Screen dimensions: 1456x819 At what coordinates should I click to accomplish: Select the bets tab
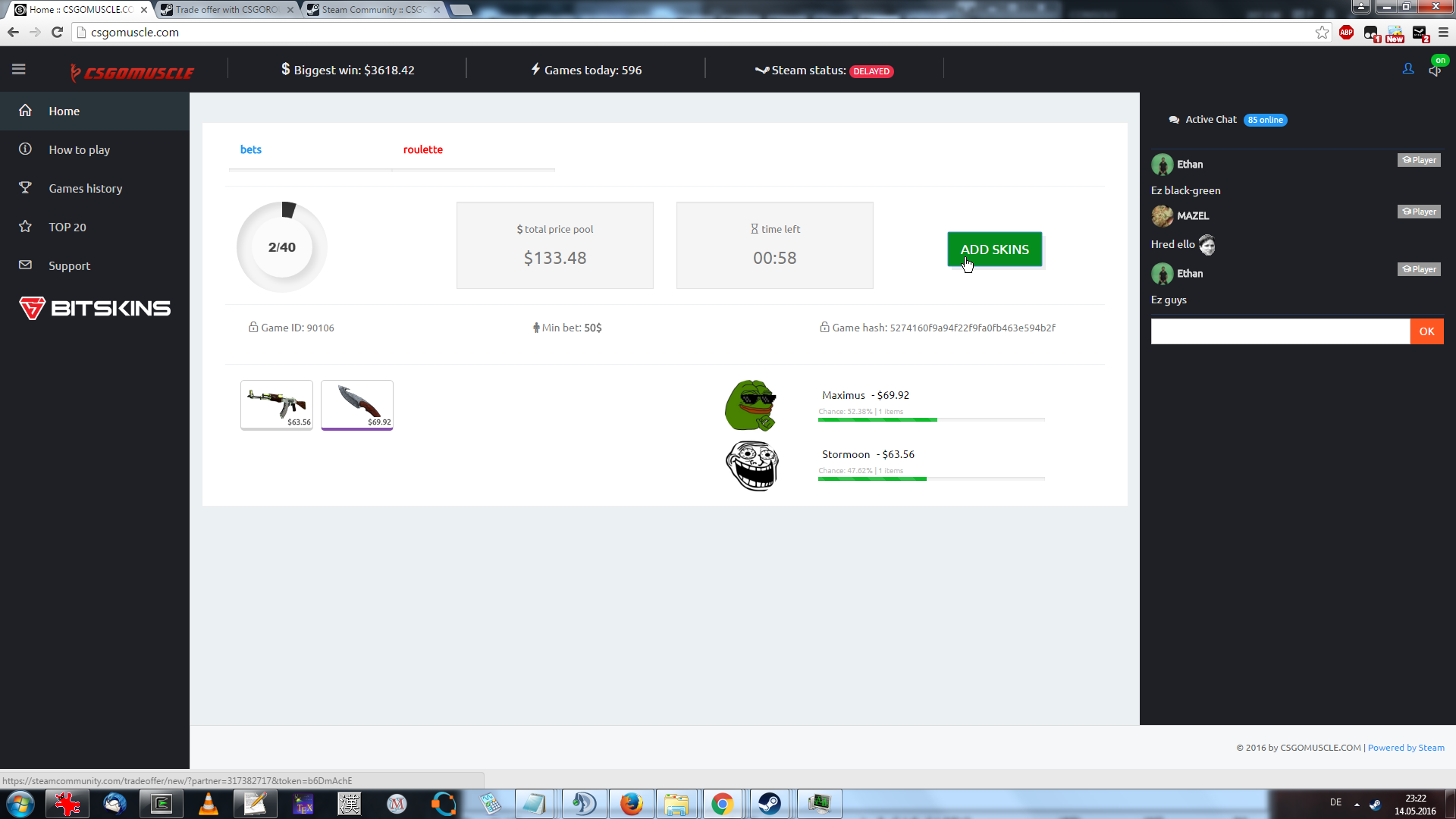(250, 149)
